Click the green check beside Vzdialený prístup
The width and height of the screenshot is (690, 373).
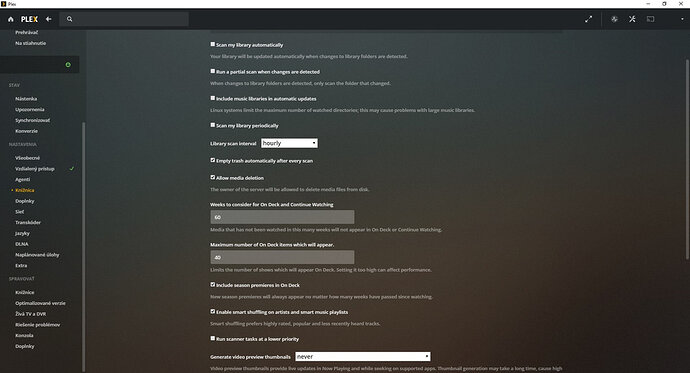pyautogui.click(x=72, y=168)
